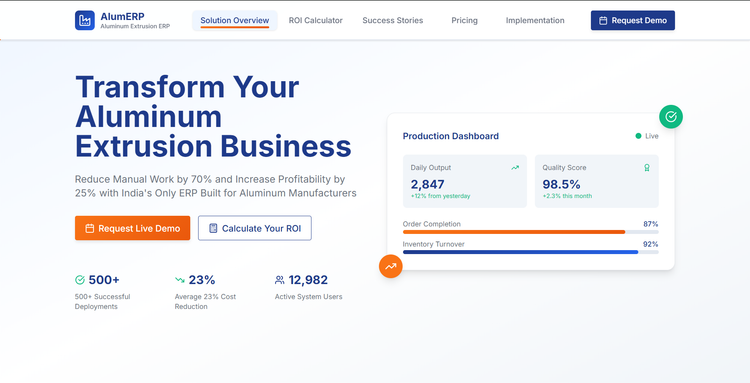Open the Success Stories nav item

pyautogui.click(x=393, y=21)
